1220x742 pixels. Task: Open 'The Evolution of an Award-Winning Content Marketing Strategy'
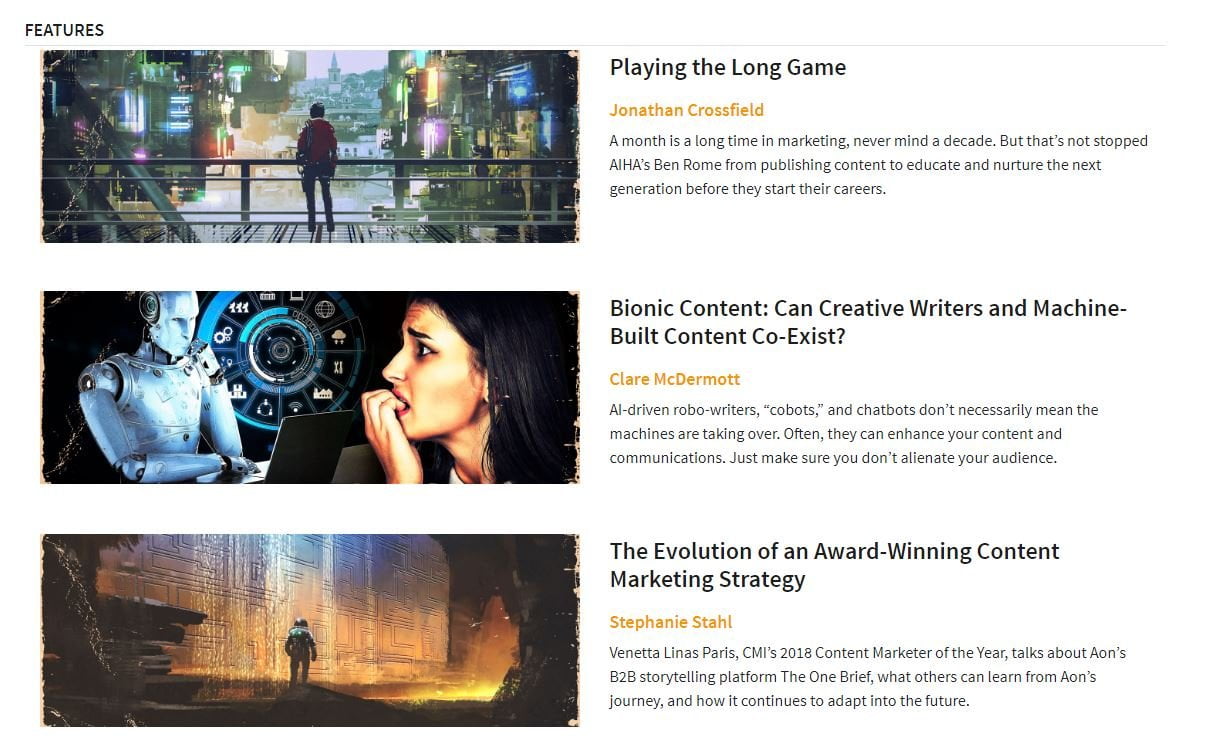tap(835, 565)
